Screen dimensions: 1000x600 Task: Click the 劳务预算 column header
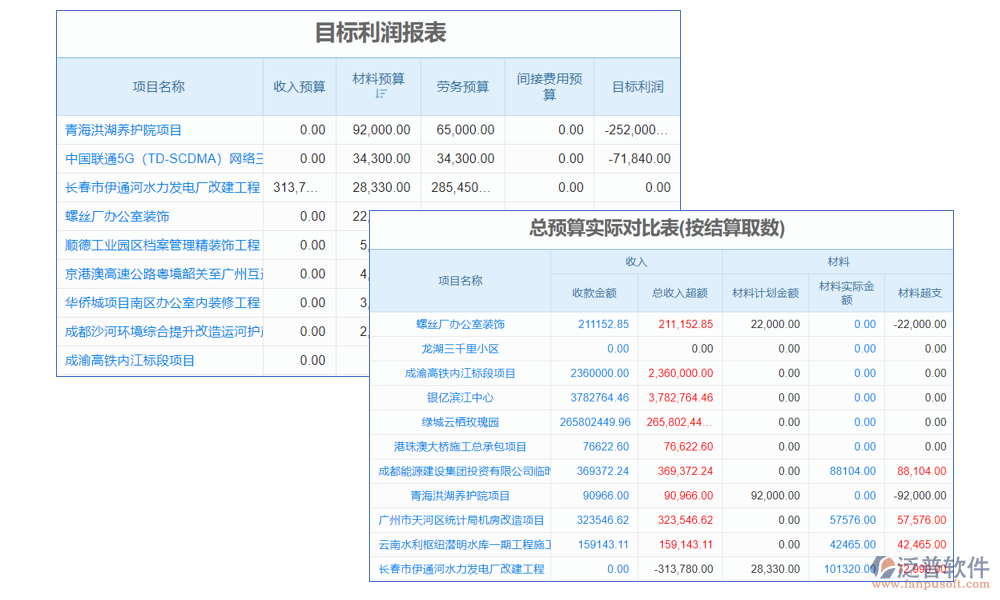click(462, 87)
